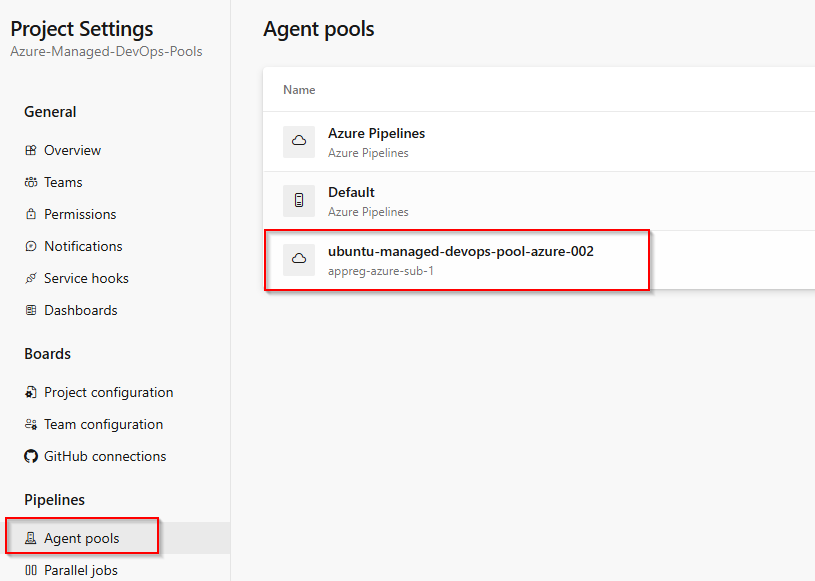Open the ubuntu-managed-devops-pool-azure-002 agent pool
Screen dimensions: 815x581
coord(460,251)
